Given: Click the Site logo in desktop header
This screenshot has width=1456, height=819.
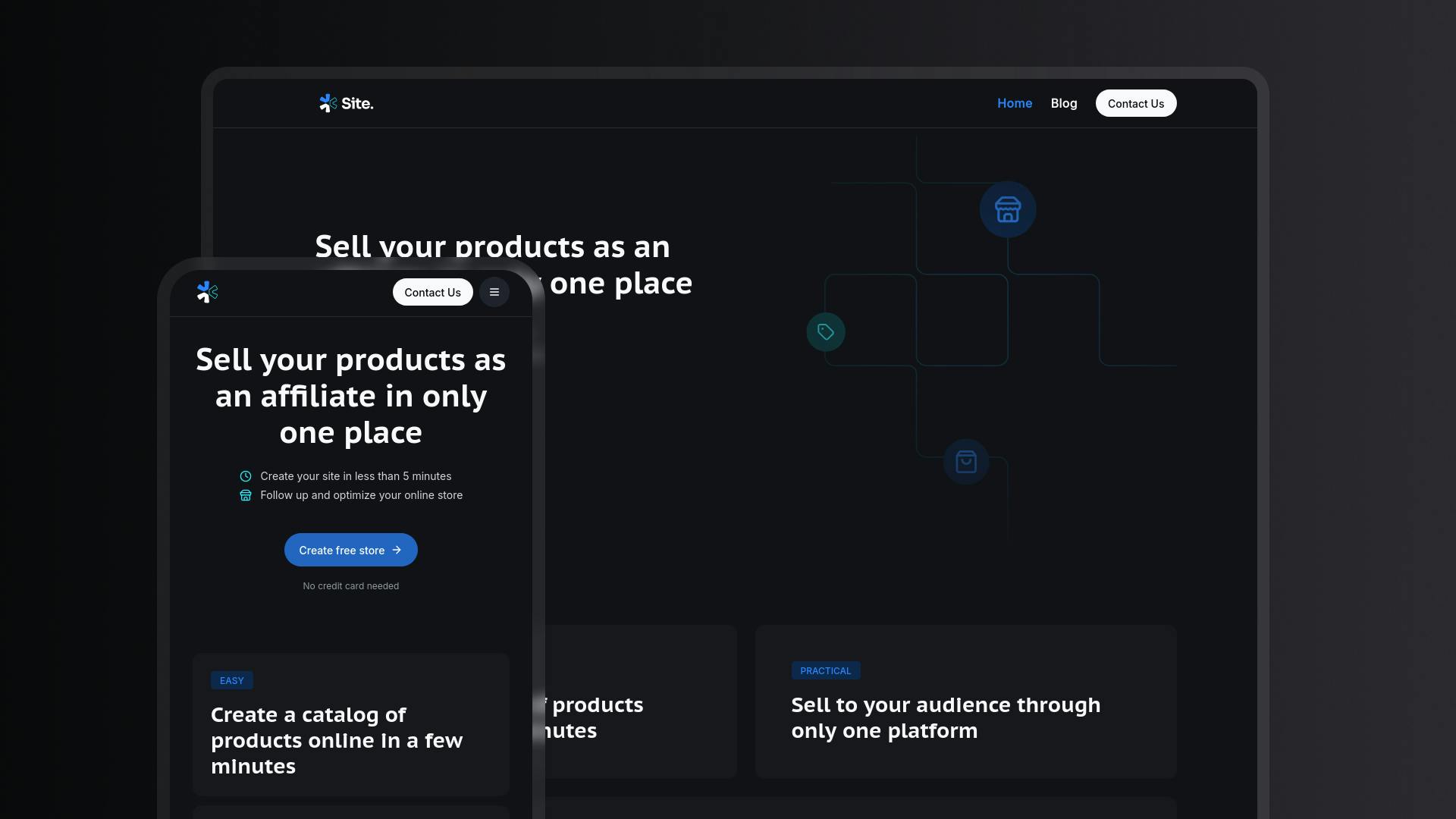Looking at the screenshot, I should click(346, 103).
